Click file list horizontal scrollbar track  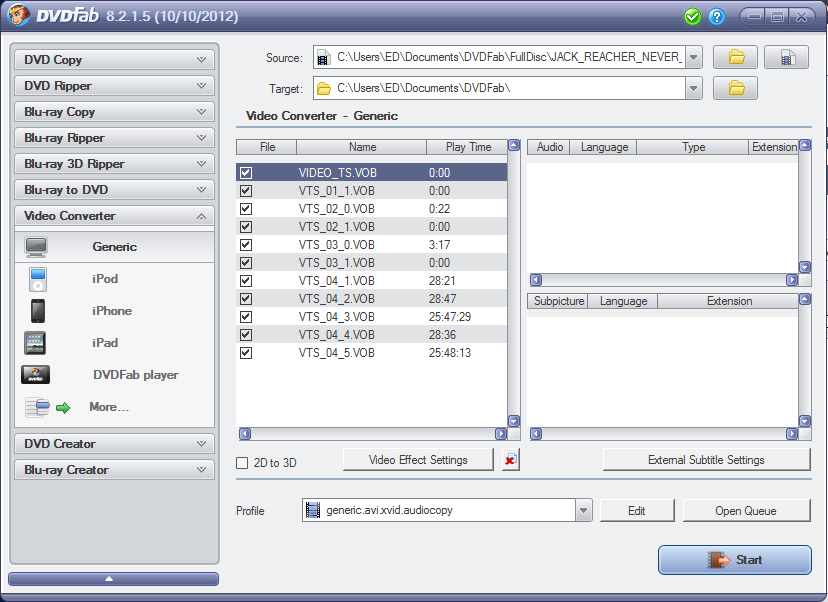[373, 434]
